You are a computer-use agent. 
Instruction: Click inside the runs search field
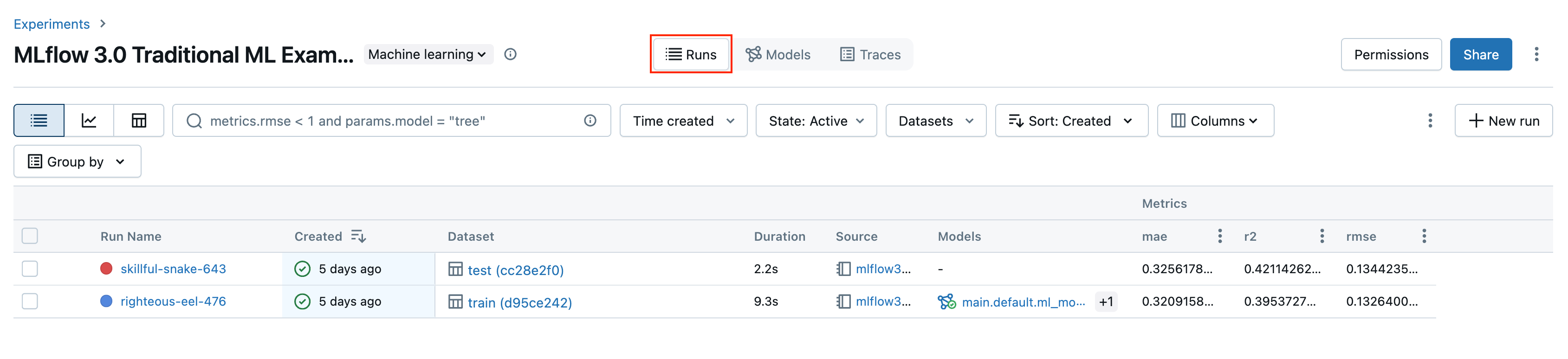tap(389, 121)
